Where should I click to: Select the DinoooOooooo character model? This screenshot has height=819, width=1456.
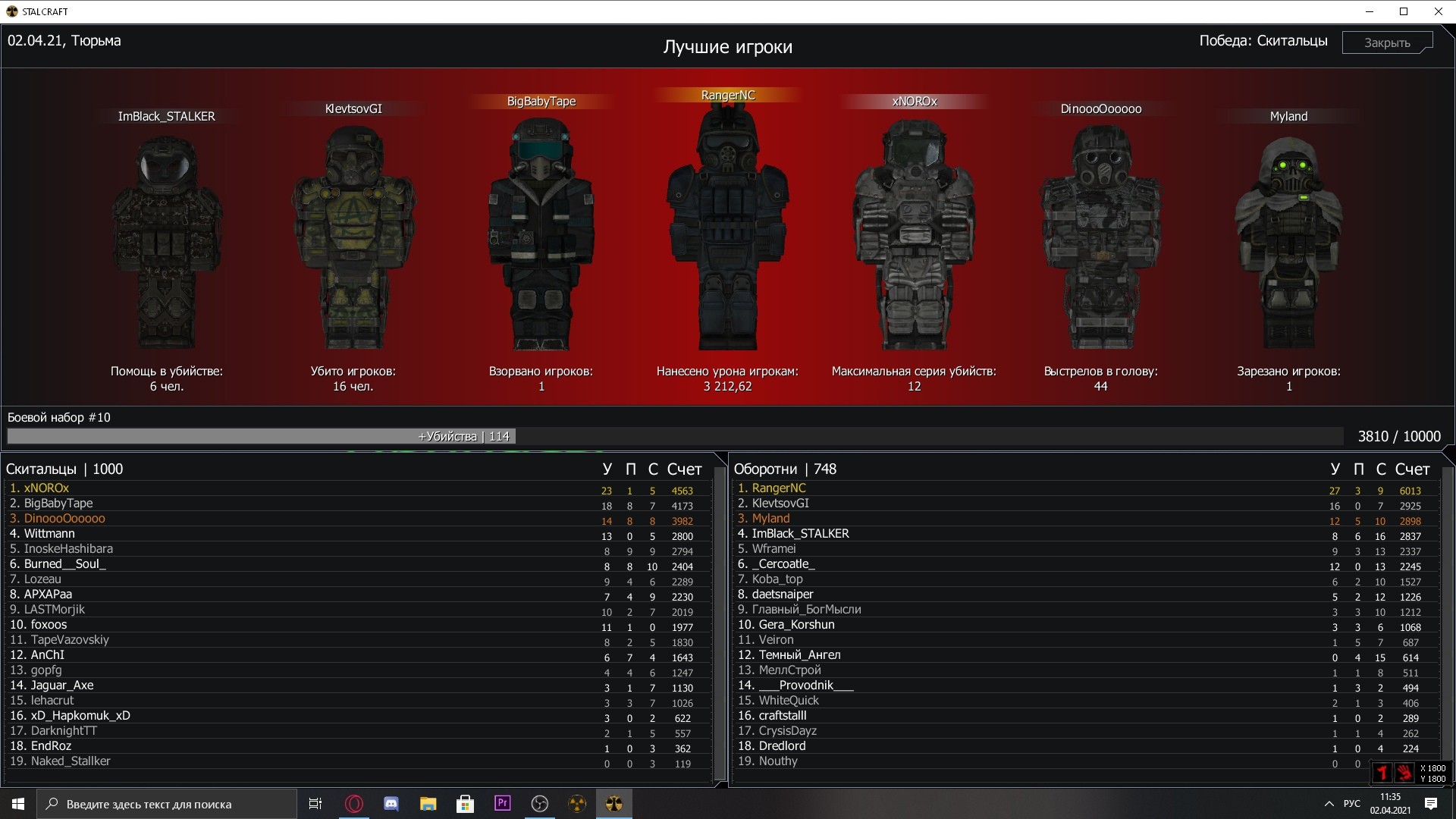(x=1100, y=239)
